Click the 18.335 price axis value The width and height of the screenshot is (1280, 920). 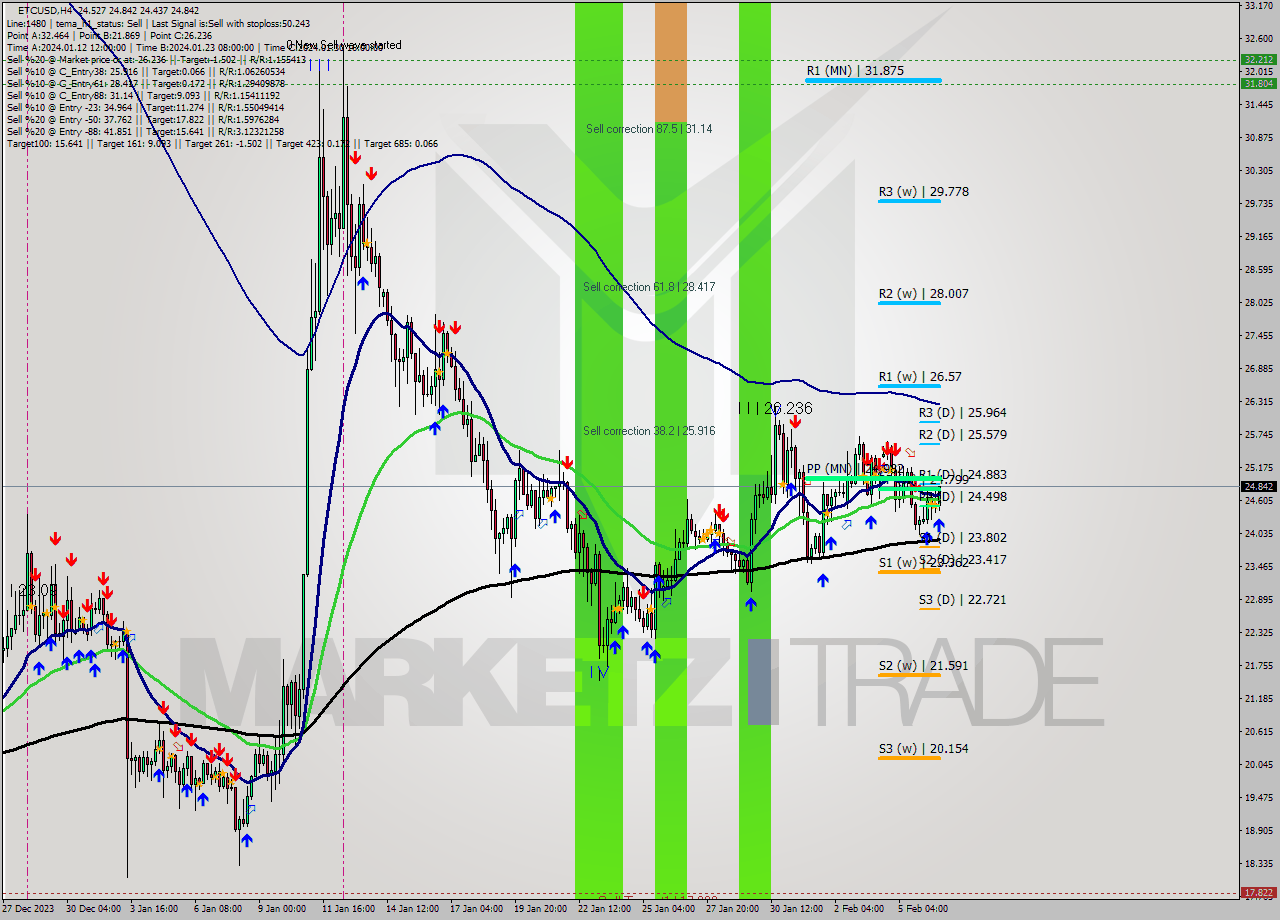pos(1259,863)
